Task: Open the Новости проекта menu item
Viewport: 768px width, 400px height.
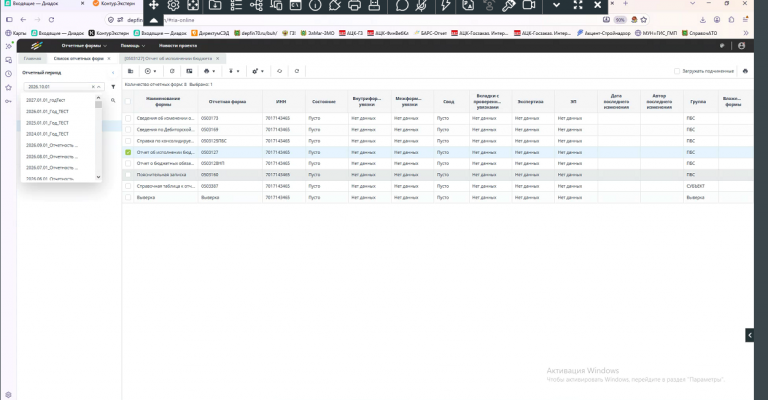Action: (x=178, y=46)
